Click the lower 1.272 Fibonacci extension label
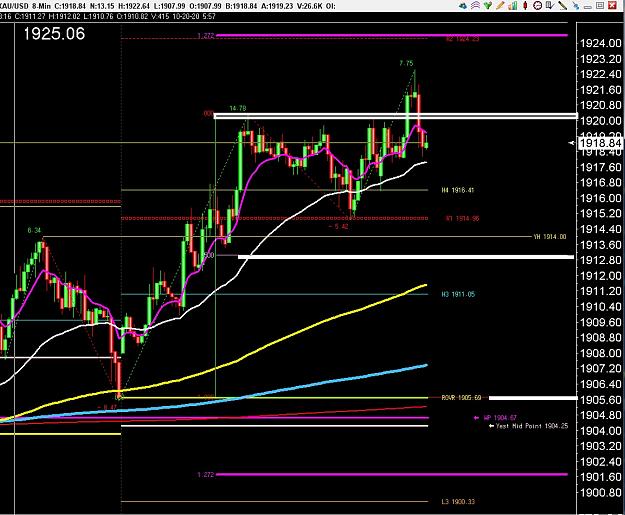Viewport: 625px width, 515px height. 206,475
